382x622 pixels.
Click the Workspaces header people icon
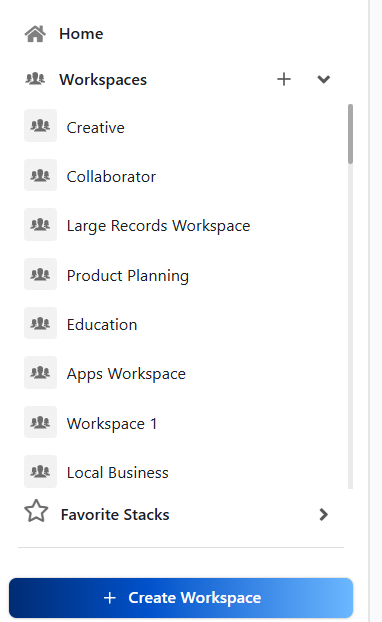[35, 79]
